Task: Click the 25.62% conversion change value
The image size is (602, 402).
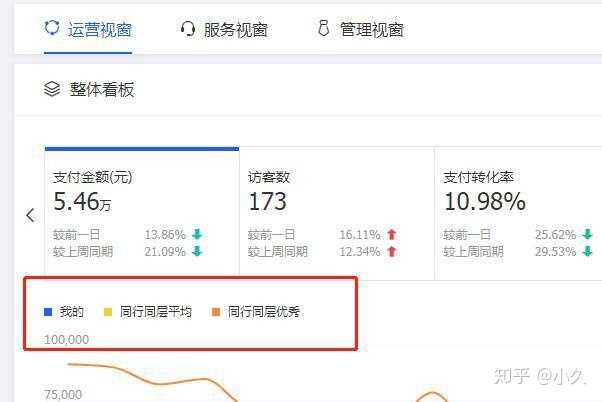Action: [x=556, y=234]
